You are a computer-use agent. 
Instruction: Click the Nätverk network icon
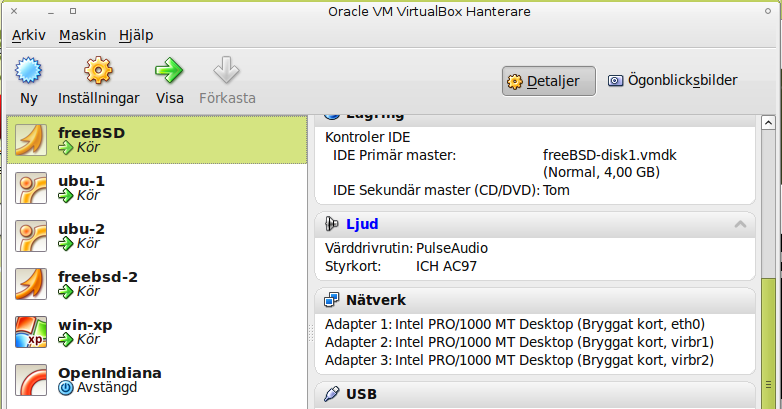point(332,300)
